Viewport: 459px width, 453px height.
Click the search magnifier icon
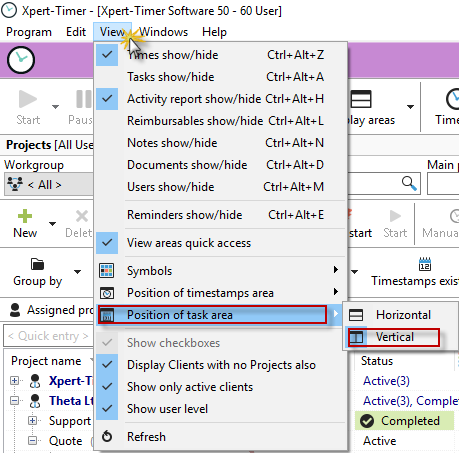tap(409, 183)
